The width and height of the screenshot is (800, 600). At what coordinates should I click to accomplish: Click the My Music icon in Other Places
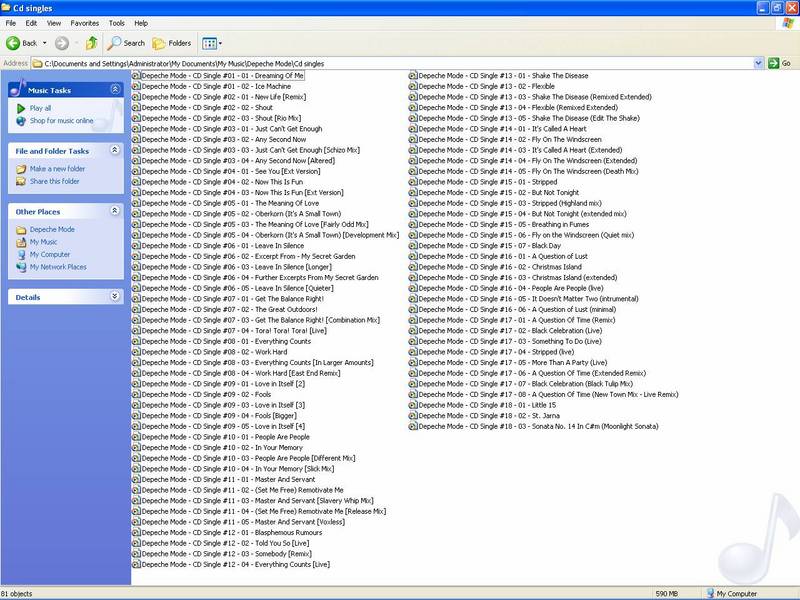tap(21, 242)
